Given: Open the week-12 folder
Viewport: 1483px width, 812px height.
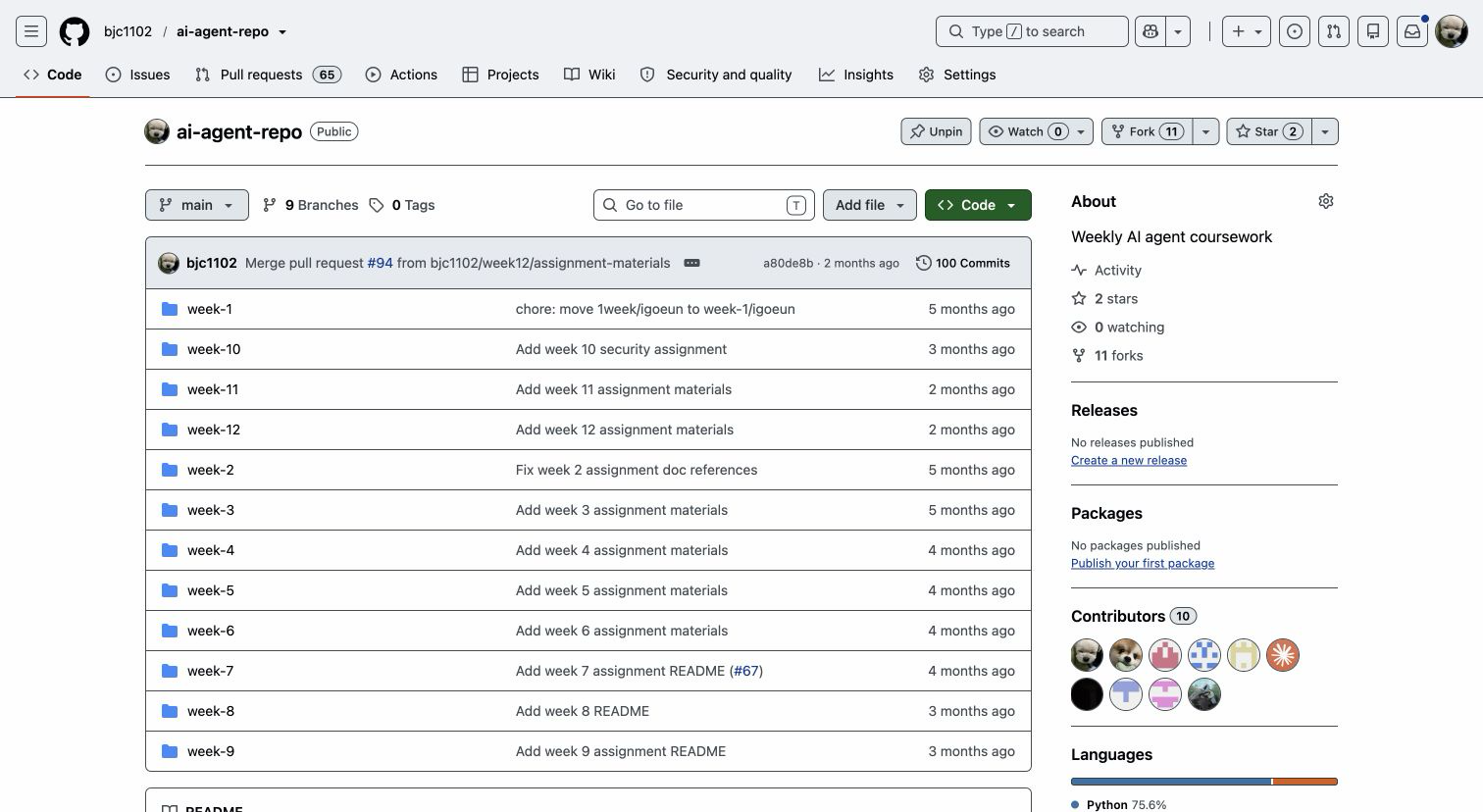Looking at the screenshot, I should [214, 430].
